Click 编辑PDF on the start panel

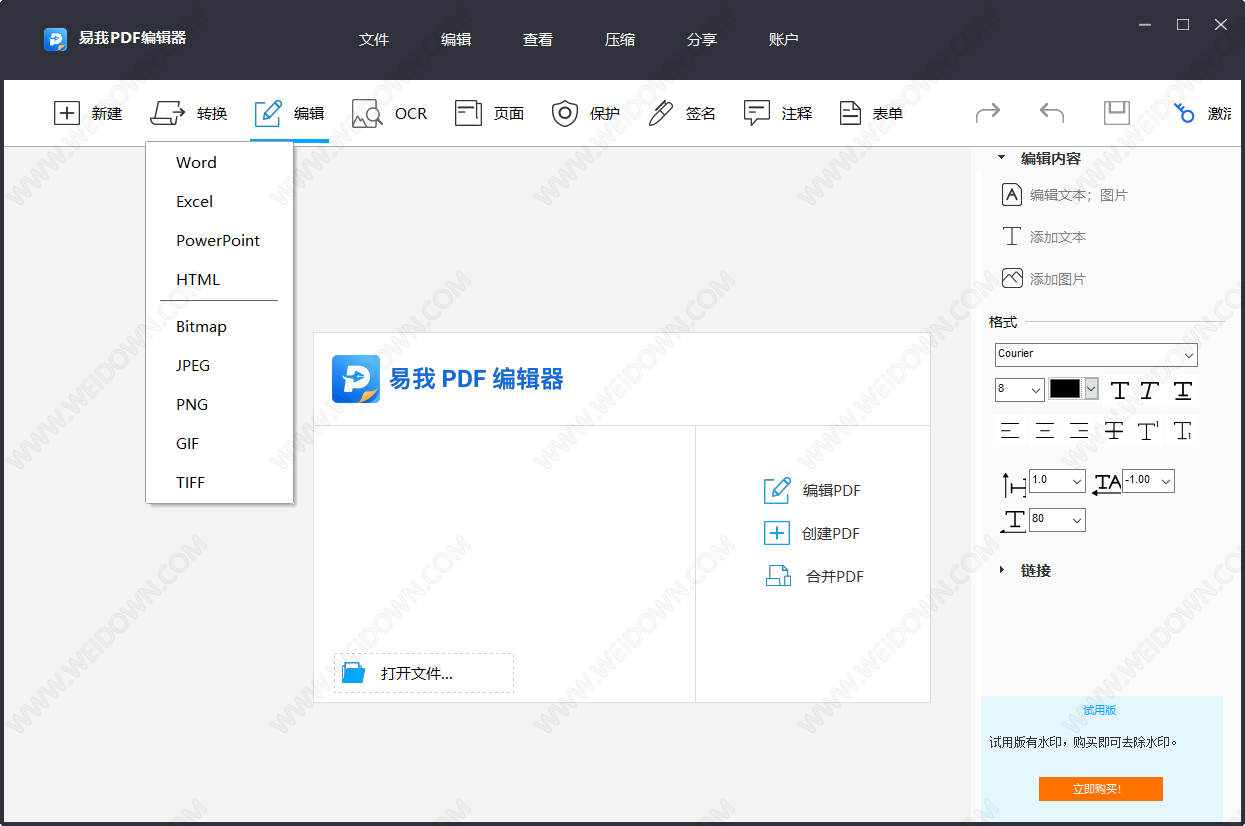(x=812, y=491)
